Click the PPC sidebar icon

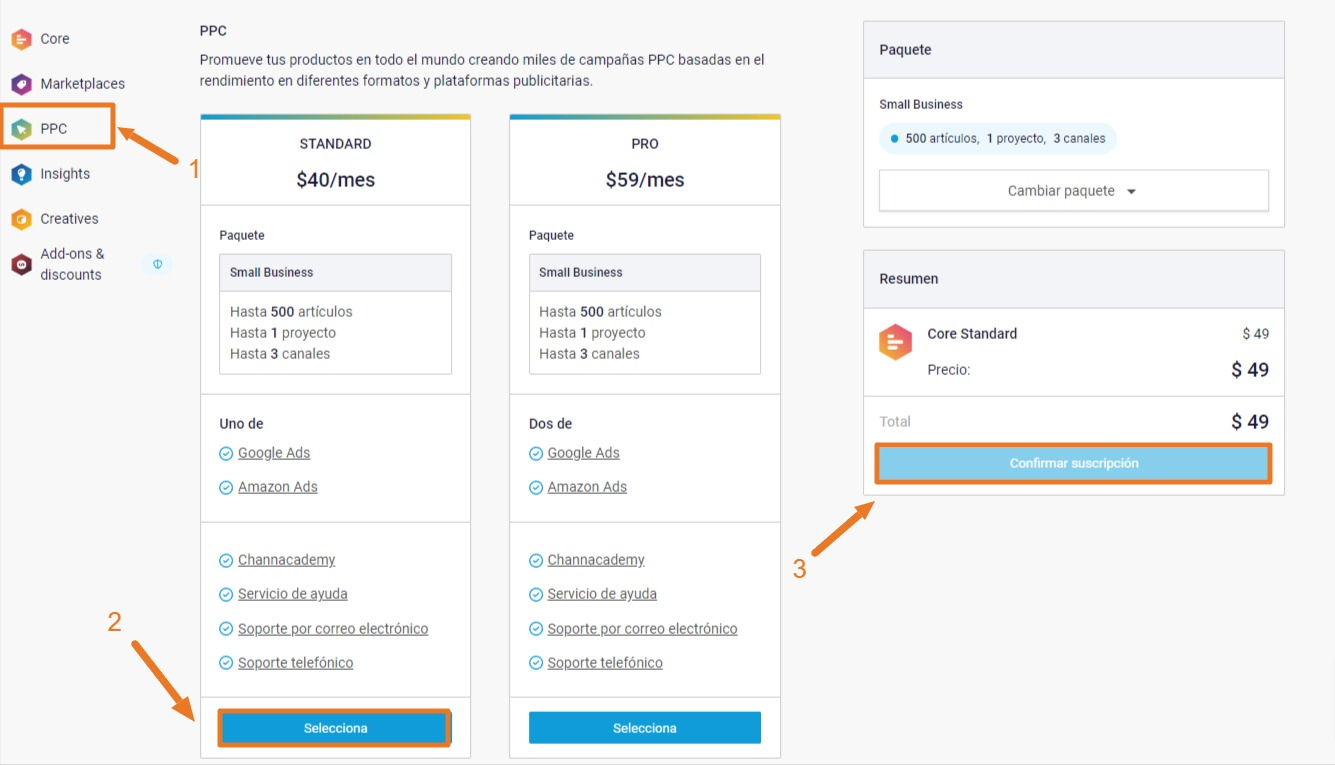click(21, 129)
